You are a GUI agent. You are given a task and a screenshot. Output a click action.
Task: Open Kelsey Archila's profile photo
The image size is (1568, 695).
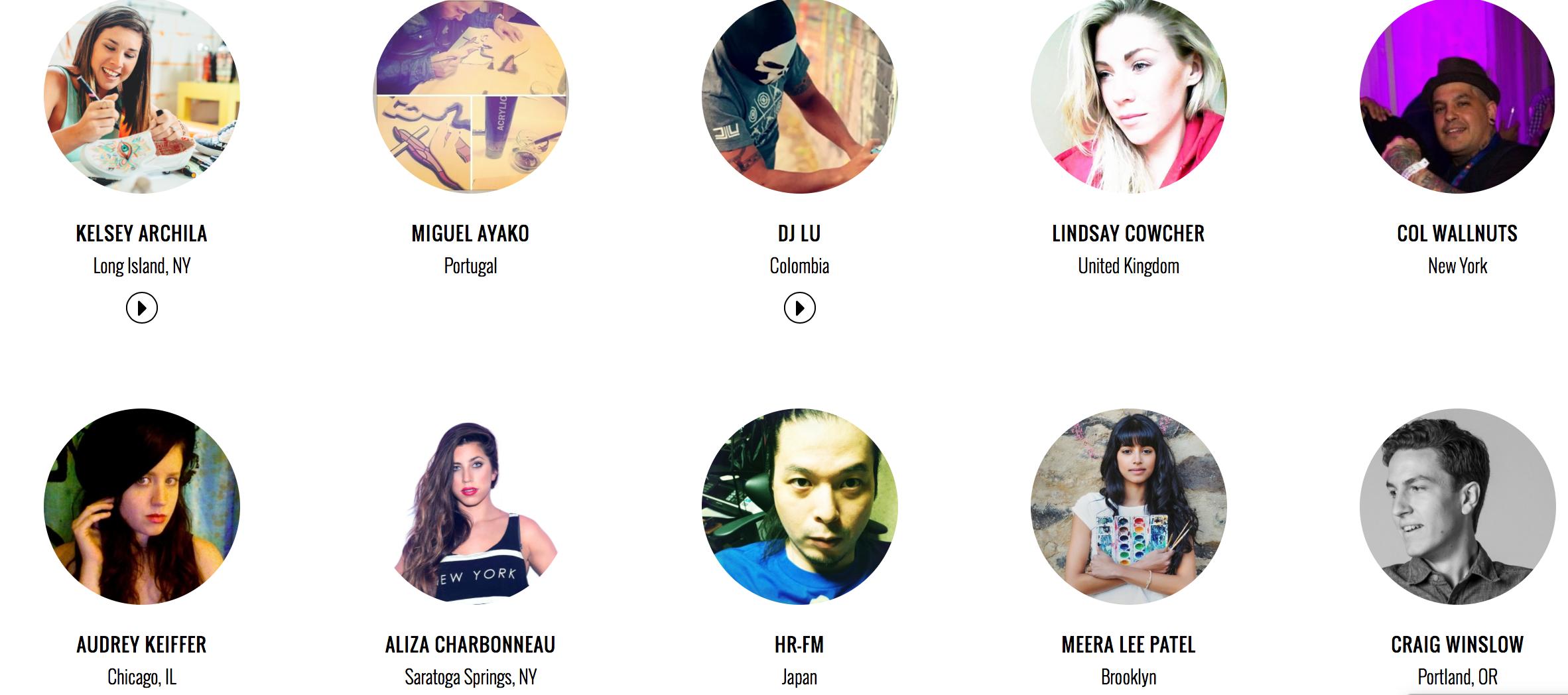pyautogui.click(x=142, y=95)
